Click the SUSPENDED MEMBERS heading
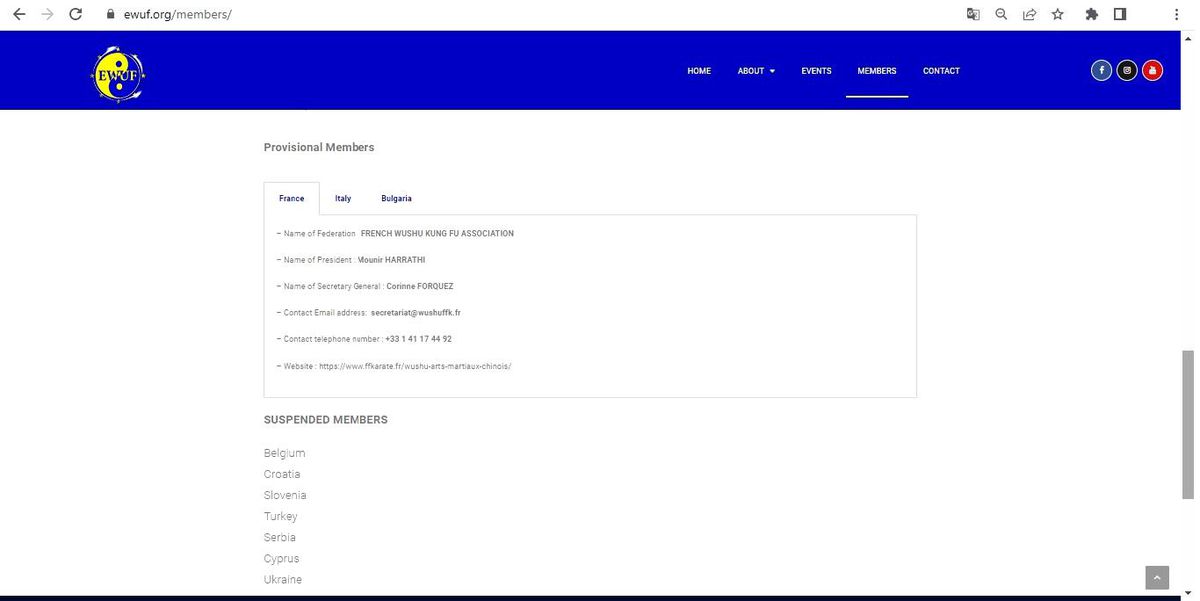This screenshot has width=1200, height=601. point(326,420)
